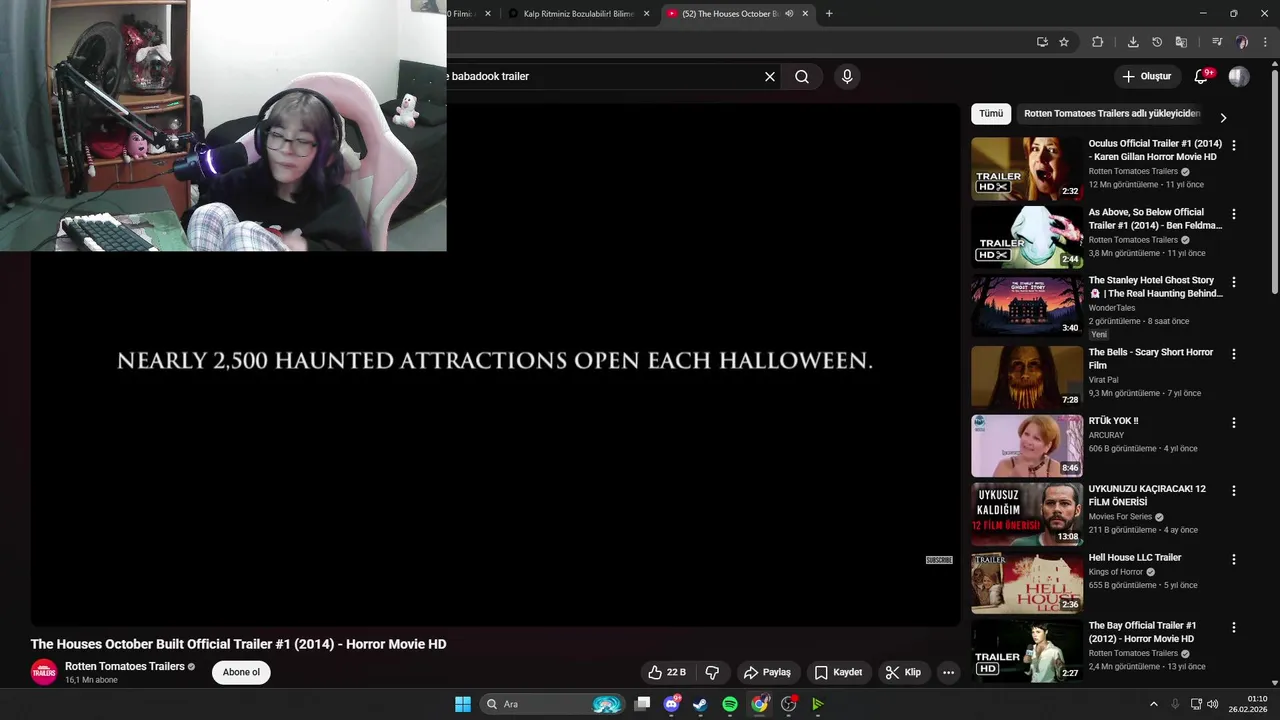Open options for The Bay Official Trailer
Screen dimensions: 1280x720
coord(1234,628)
